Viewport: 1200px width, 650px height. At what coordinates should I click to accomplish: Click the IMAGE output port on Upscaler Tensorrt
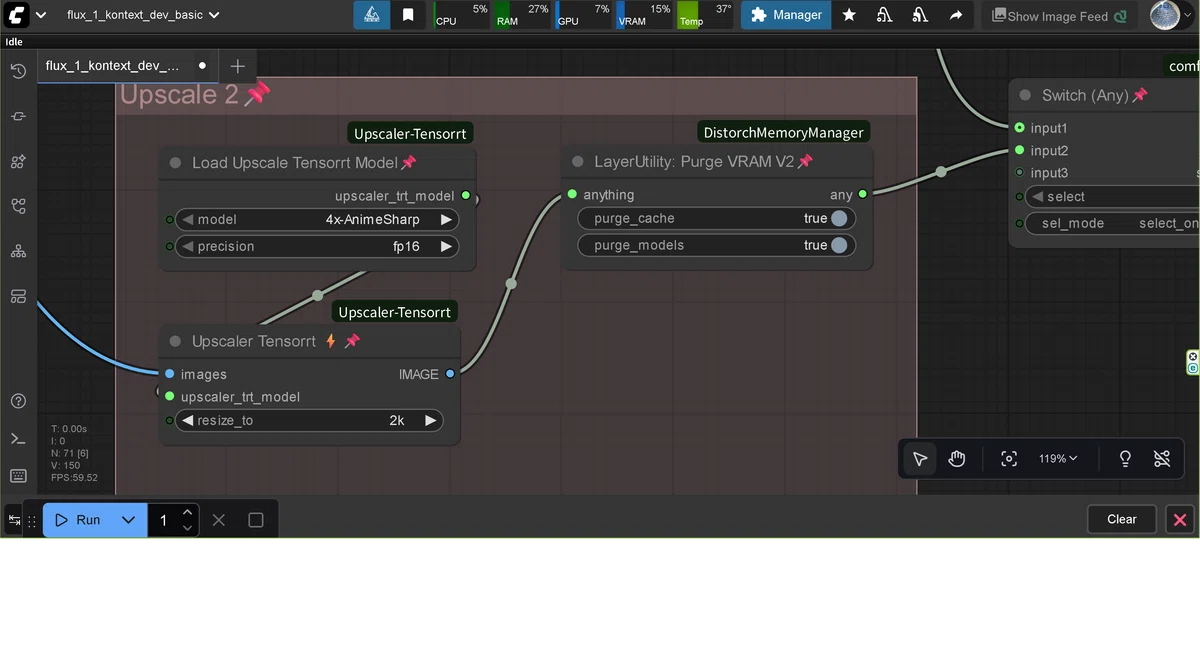[x=450, y=374]
